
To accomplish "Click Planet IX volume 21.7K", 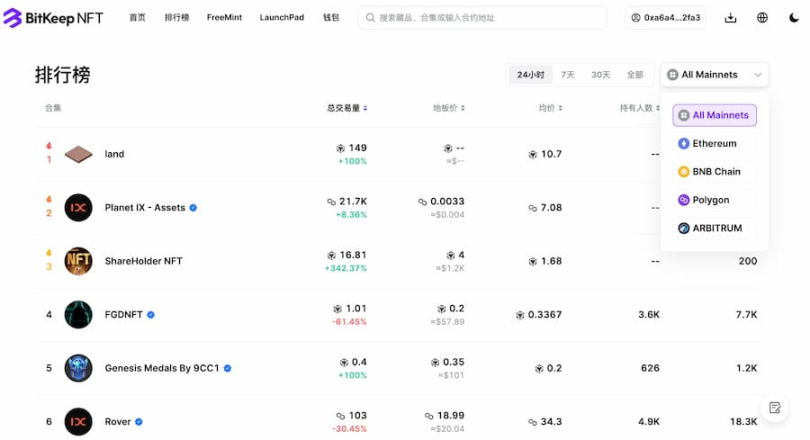I will click(353, 201).
